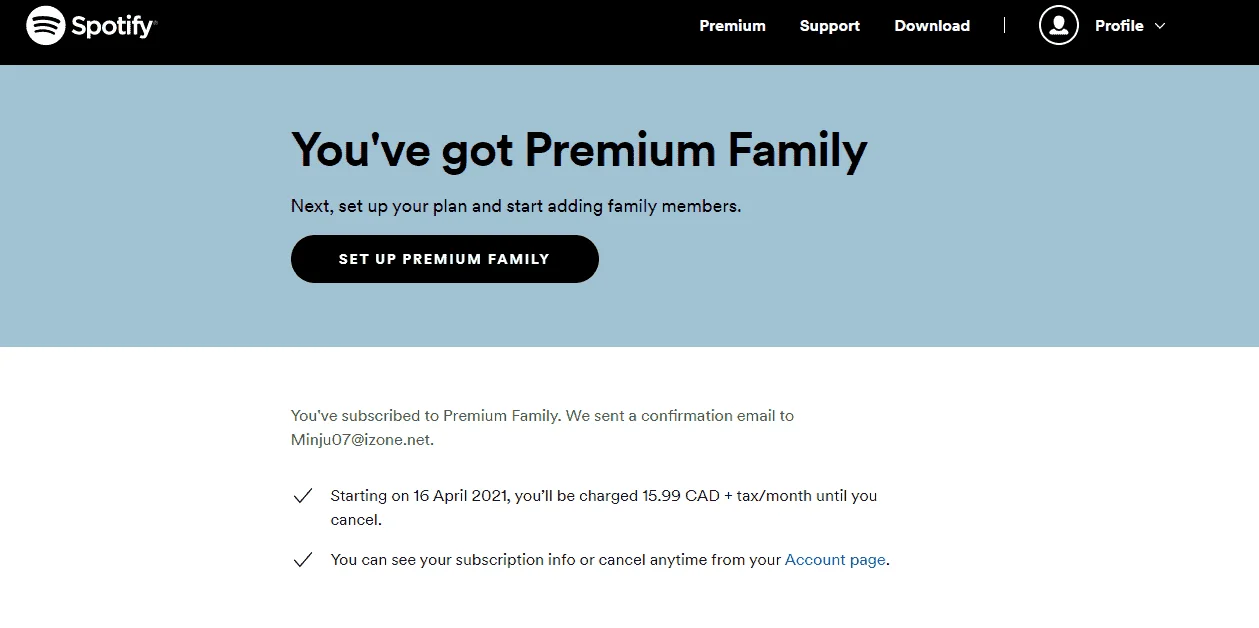The width and height of the screenshot is (1259, 628).
Task: Click the checkmark beside the subscription info line
Action: point(302,560)
